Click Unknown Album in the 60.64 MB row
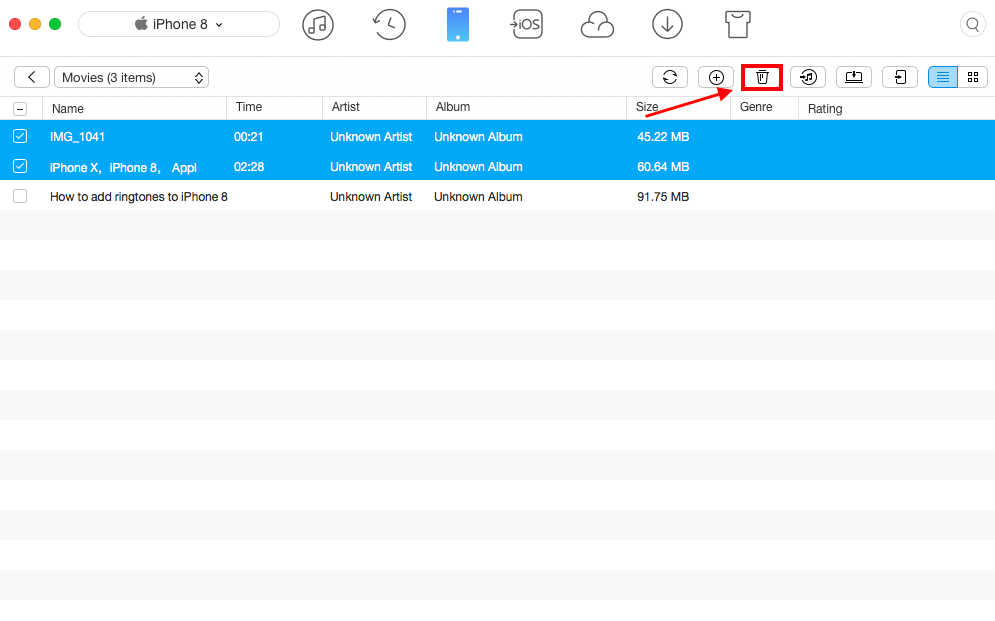The height and width of the screenshot is (621, 995). point(478,167)
